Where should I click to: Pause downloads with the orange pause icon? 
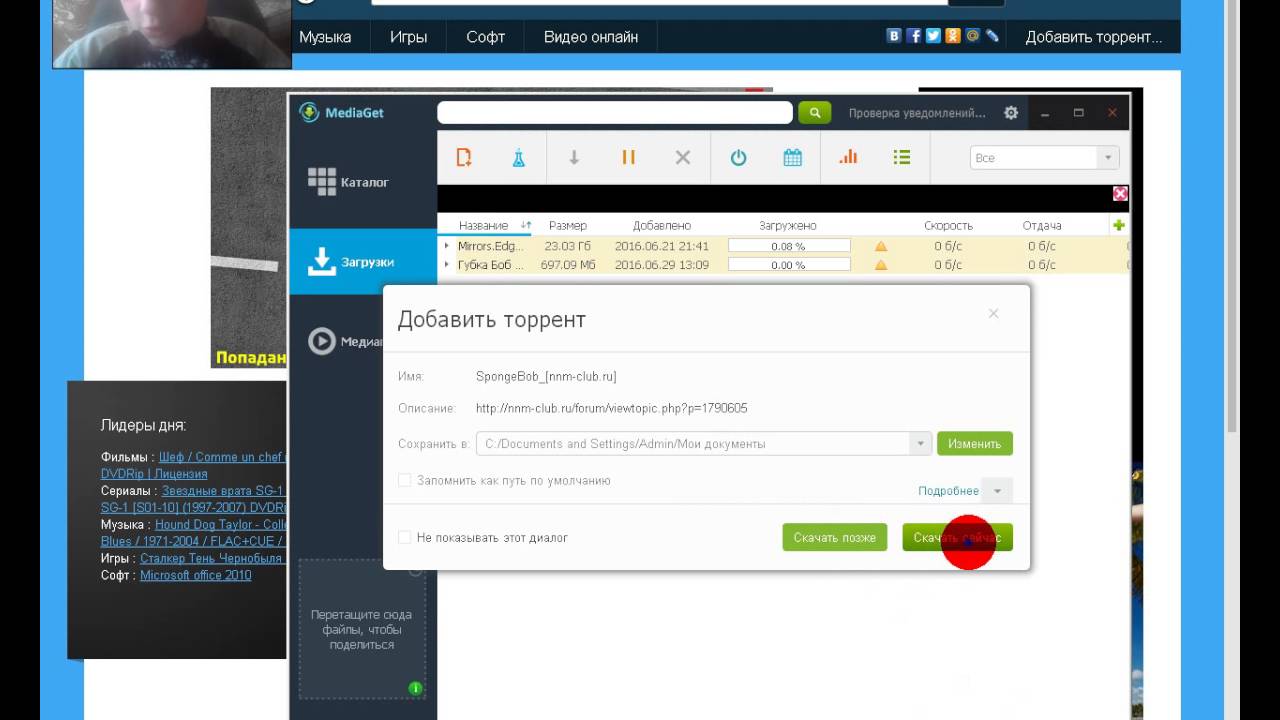(628, 157)
